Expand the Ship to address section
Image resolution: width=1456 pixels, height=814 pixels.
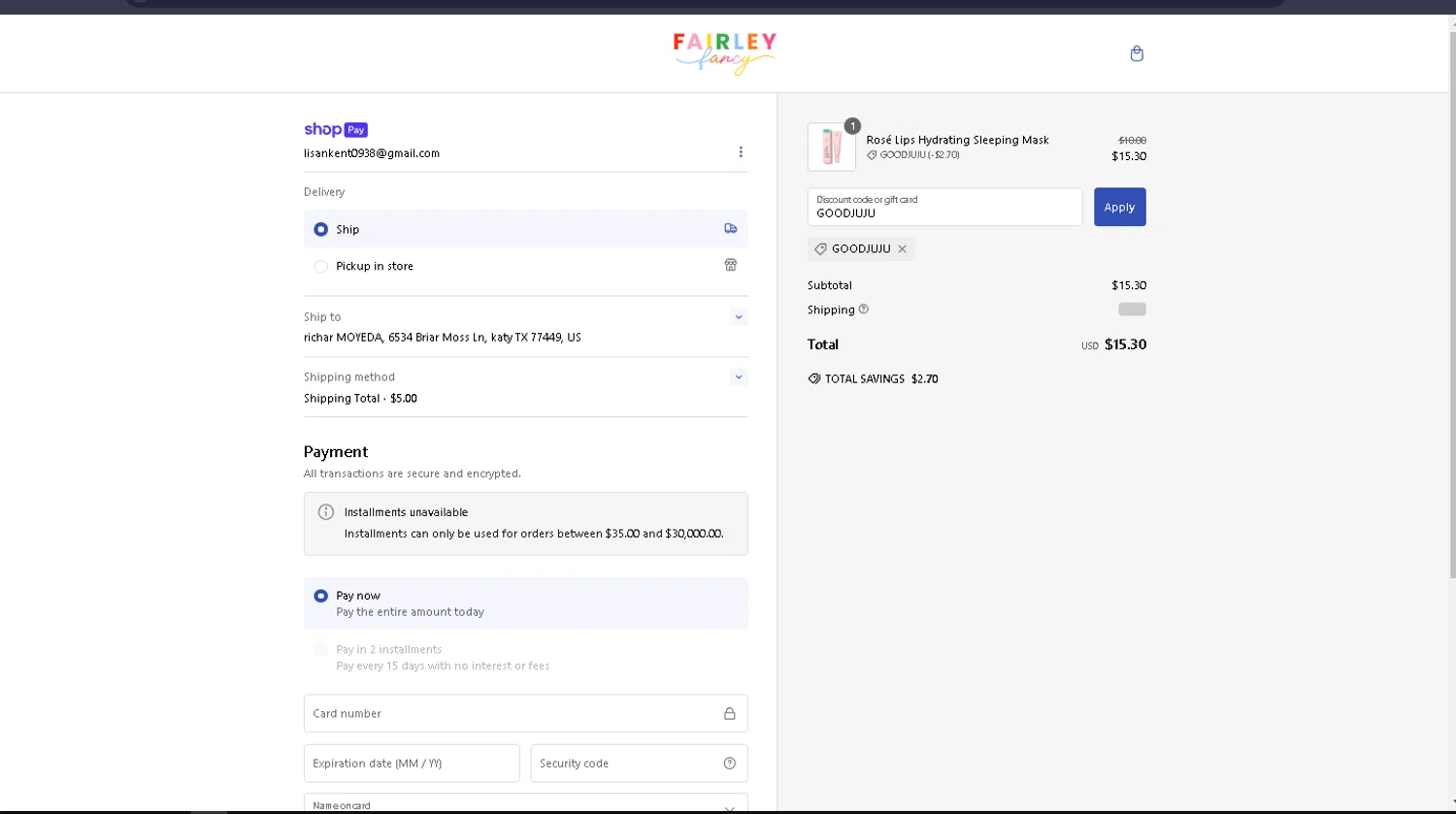(739, 317)
